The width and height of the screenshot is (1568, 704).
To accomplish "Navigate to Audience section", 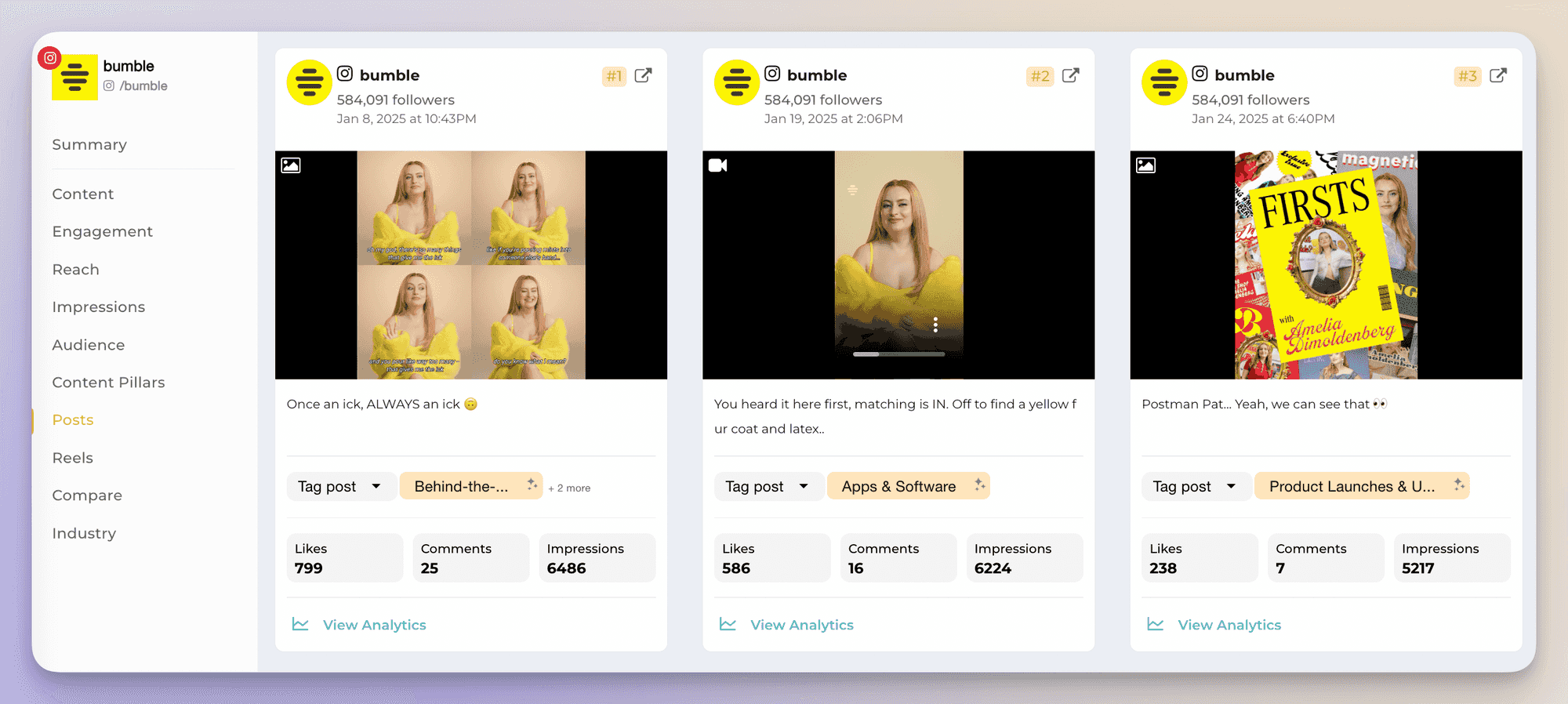I will click(x=89, y=344).
